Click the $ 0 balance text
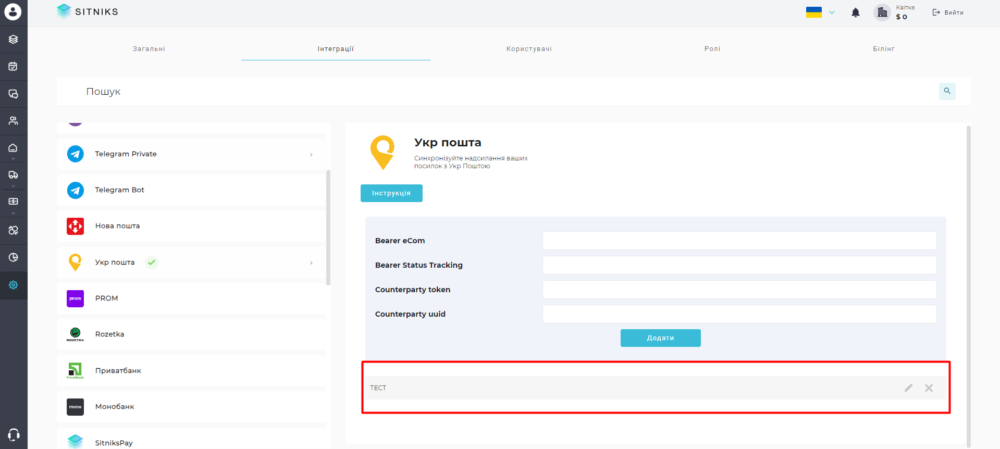1000x449 pixels. point(901,17)
